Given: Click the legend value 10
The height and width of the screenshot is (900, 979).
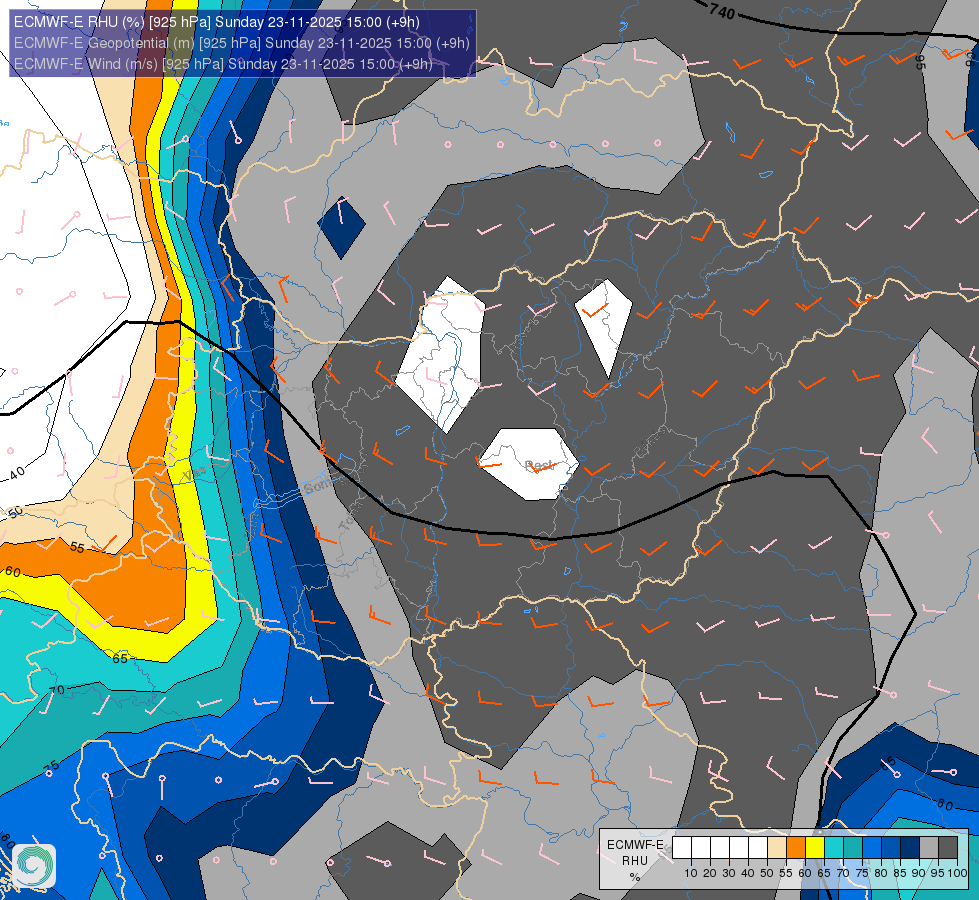Looking at the screenshot, I should point(691,873).
